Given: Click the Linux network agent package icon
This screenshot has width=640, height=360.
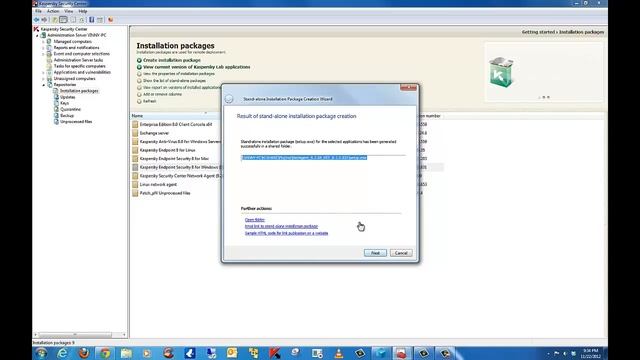Looking at the screenshot, I should (x=135, y=184).
